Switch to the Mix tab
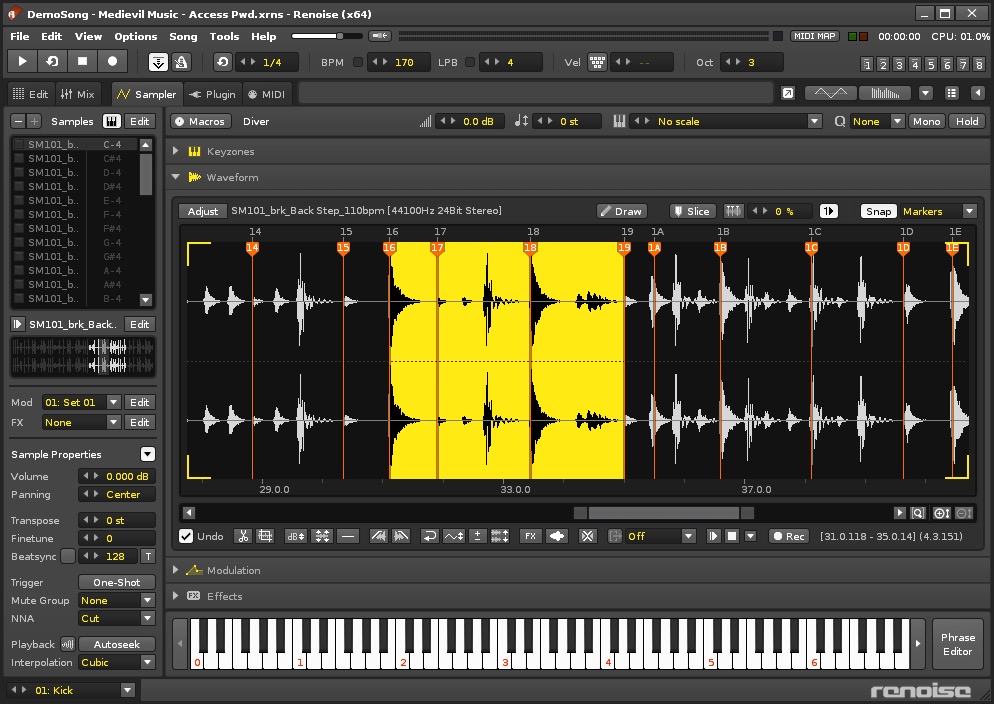 tap(77, 94)
